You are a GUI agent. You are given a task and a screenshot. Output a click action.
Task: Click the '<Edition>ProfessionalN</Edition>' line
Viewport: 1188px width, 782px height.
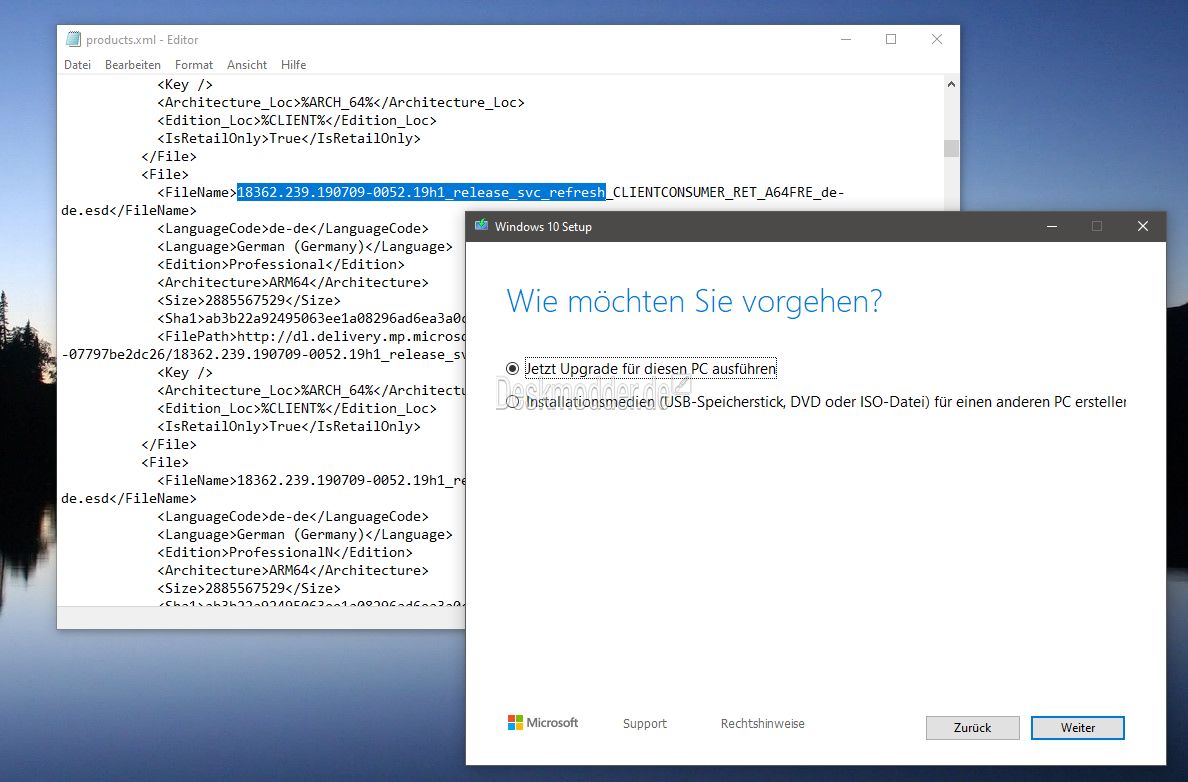pyautogui.click(x=285, y=552)
